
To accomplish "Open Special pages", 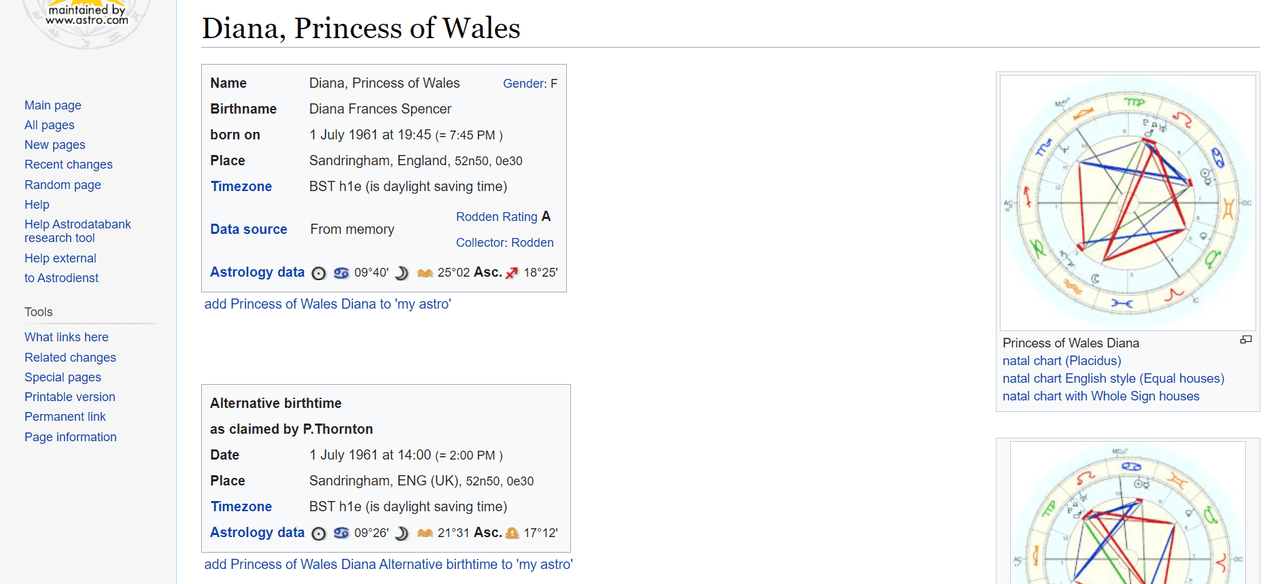I will coord(62,377).
